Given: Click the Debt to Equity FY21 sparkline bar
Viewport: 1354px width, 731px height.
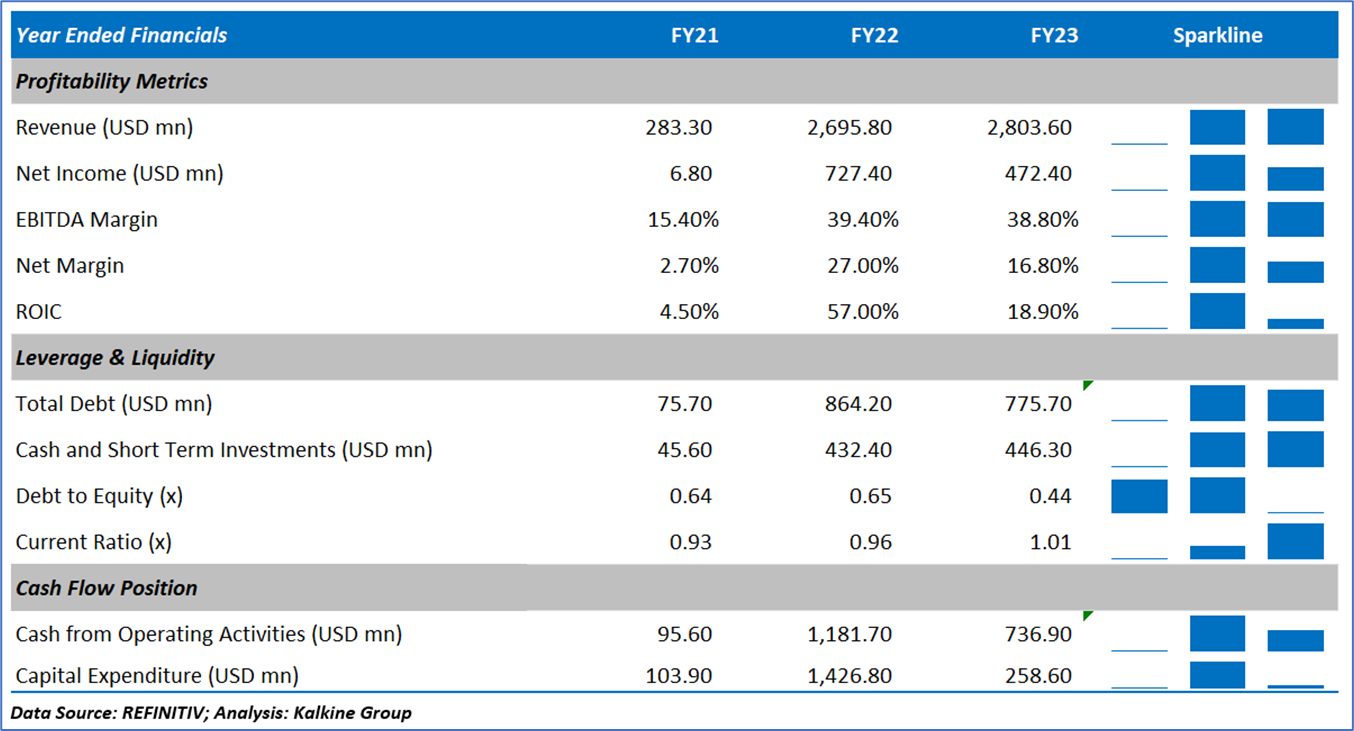Looking at the screenshot, I should pyautogui.click(x=1139, y=496).
